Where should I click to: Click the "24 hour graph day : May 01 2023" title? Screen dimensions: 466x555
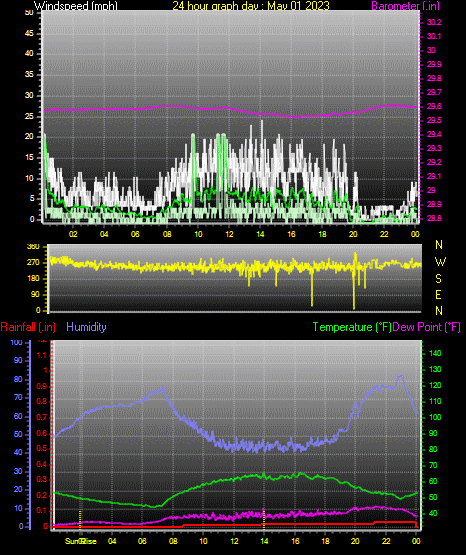[x=251, y=6]
